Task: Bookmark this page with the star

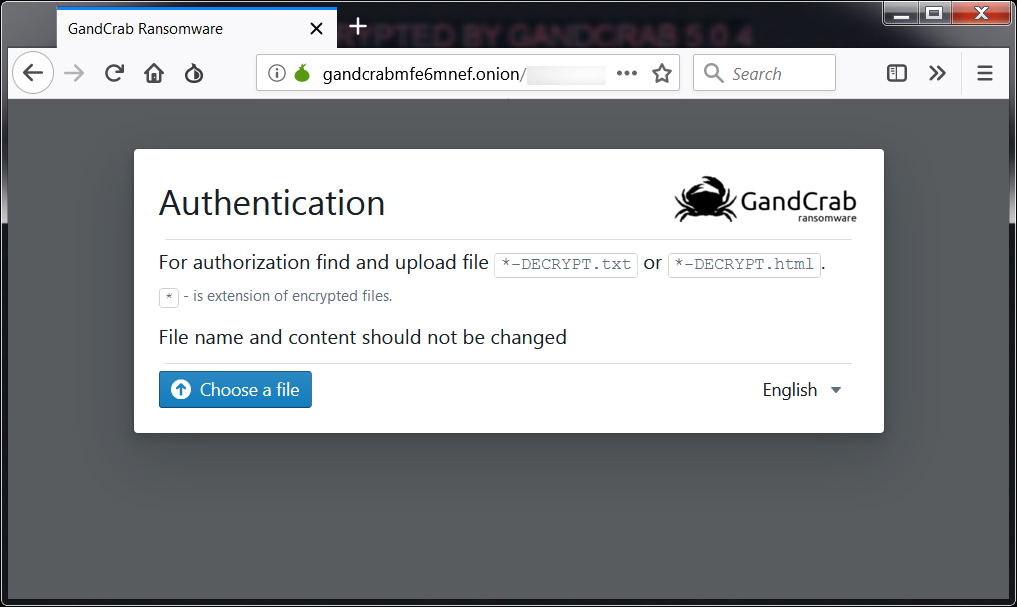Action: (662, 73)
